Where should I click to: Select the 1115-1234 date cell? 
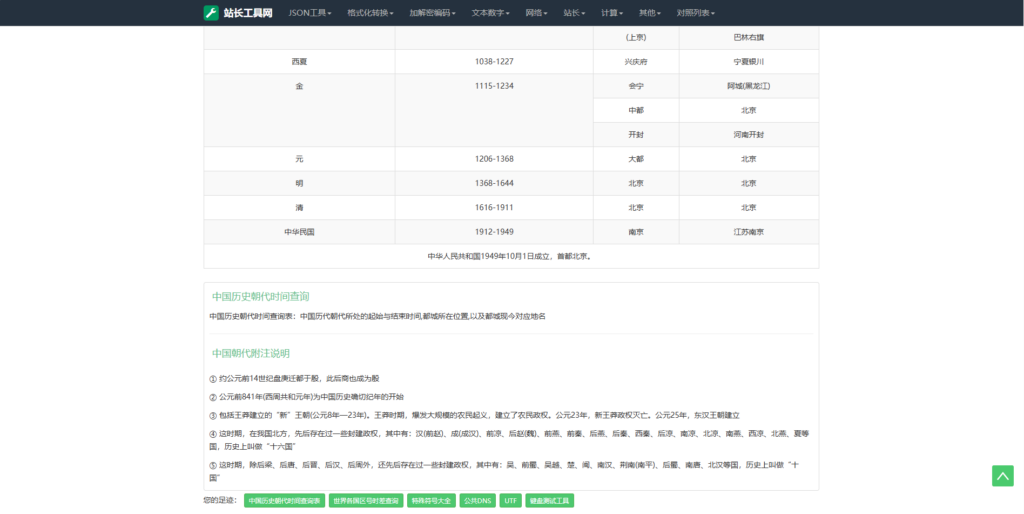coord(494,110)
